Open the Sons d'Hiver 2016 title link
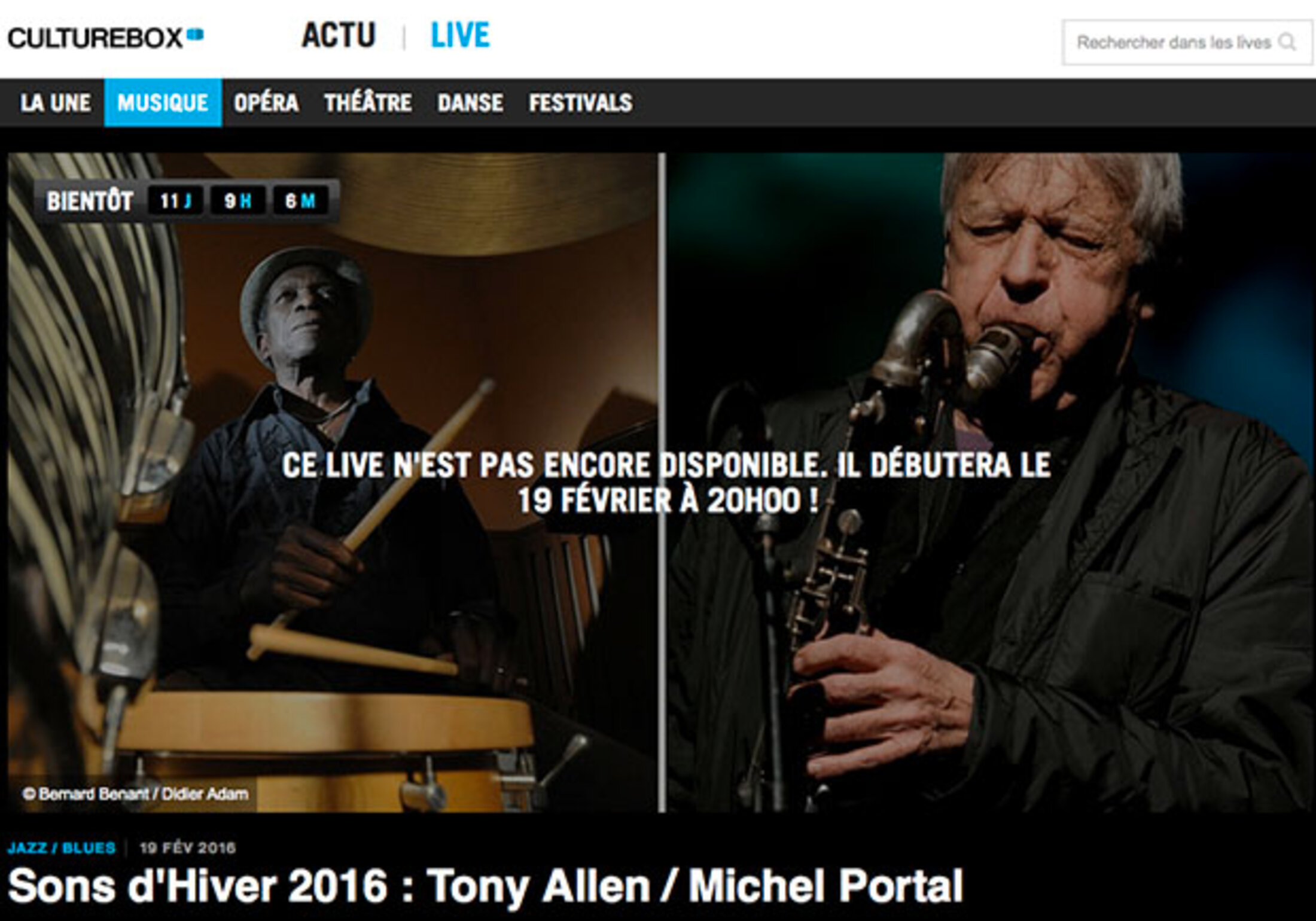Viewport: 1316px width, 921px height. 485,886
